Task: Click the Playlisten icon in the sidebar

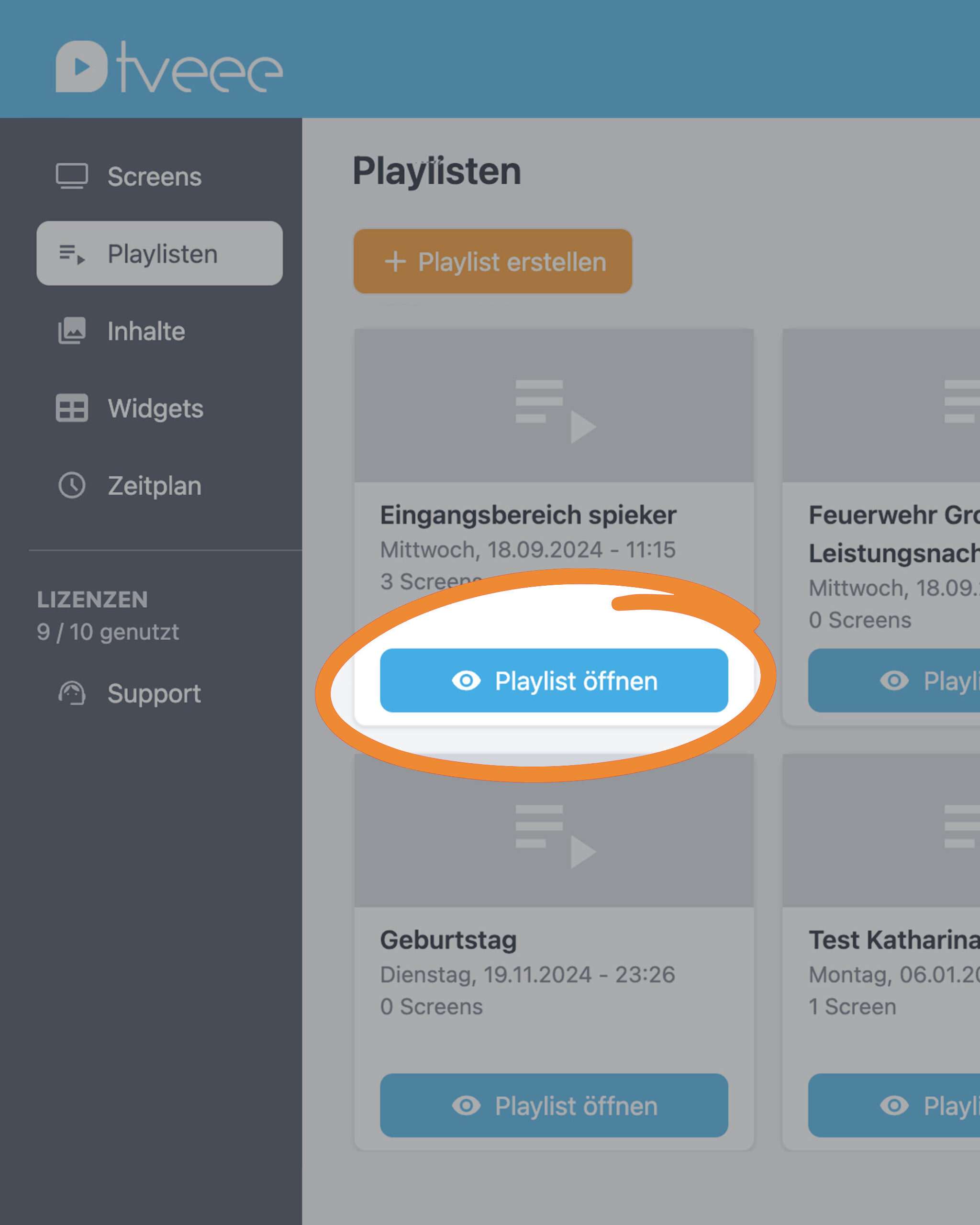Action: coord(72,254)
